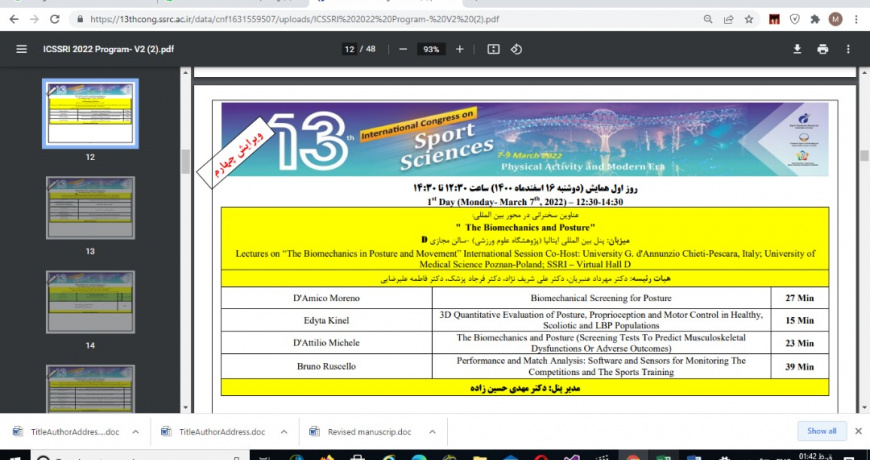Open the Extensions puzzle menu

tap(815, 19)
